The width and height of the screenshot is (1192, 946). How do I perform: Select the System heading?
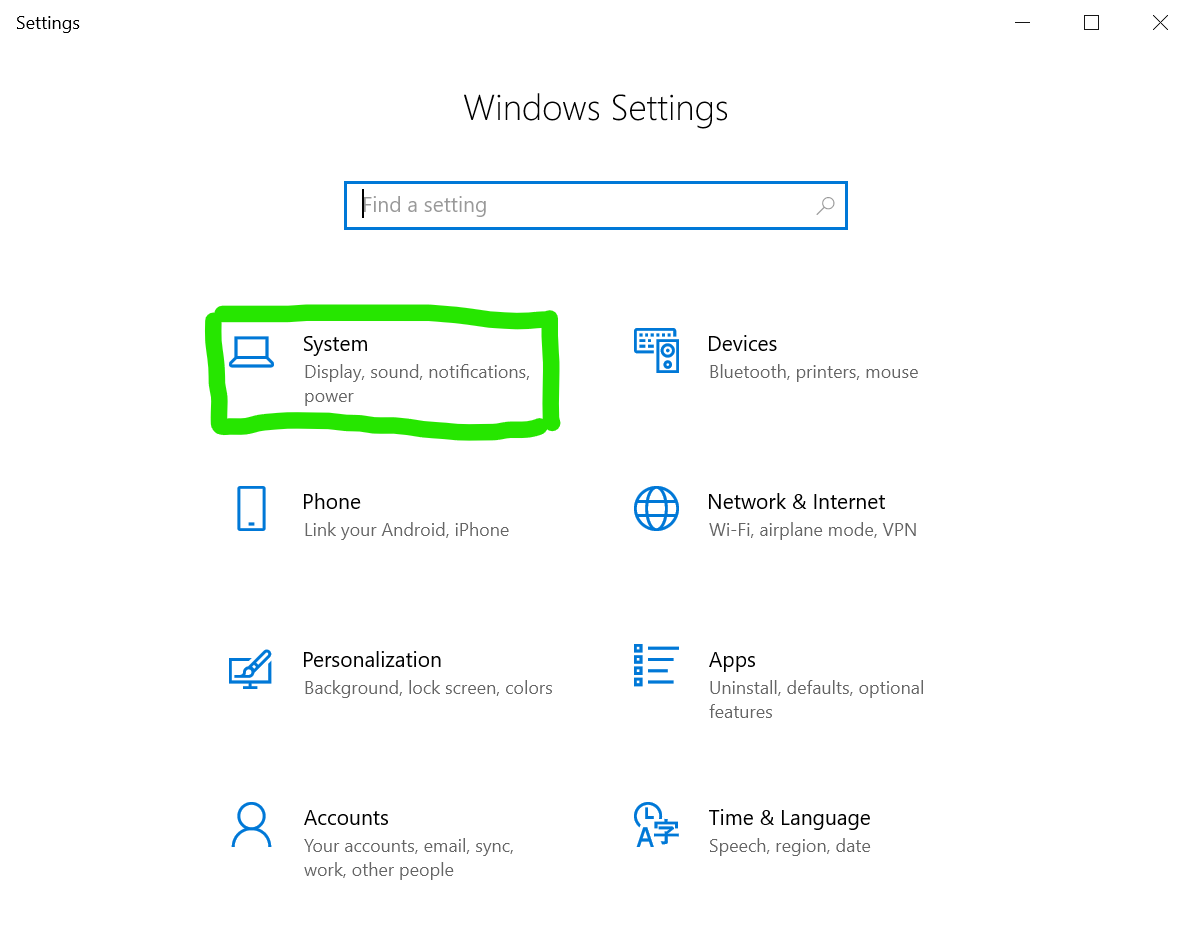pyautogui.click(x=335, y=344)
